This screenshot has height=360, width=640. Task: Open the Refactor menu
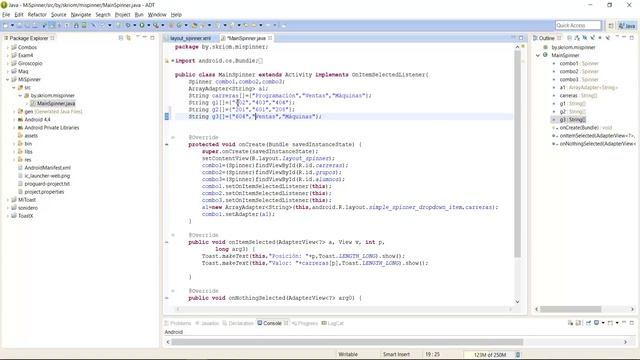pos(37,15)
